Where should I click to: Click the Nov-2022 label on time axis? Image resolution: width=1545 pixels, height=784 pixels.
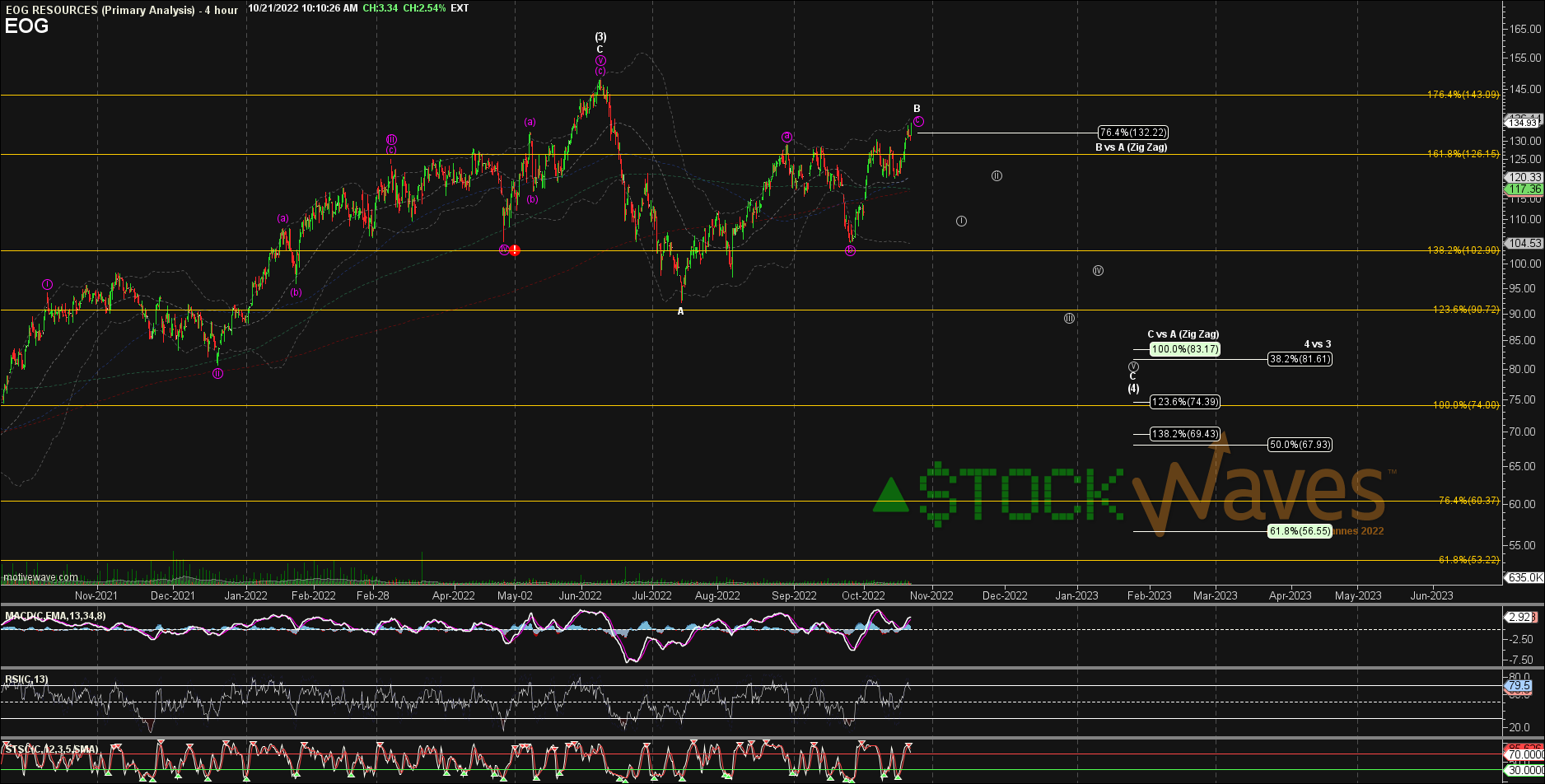(x=931, y=595)
